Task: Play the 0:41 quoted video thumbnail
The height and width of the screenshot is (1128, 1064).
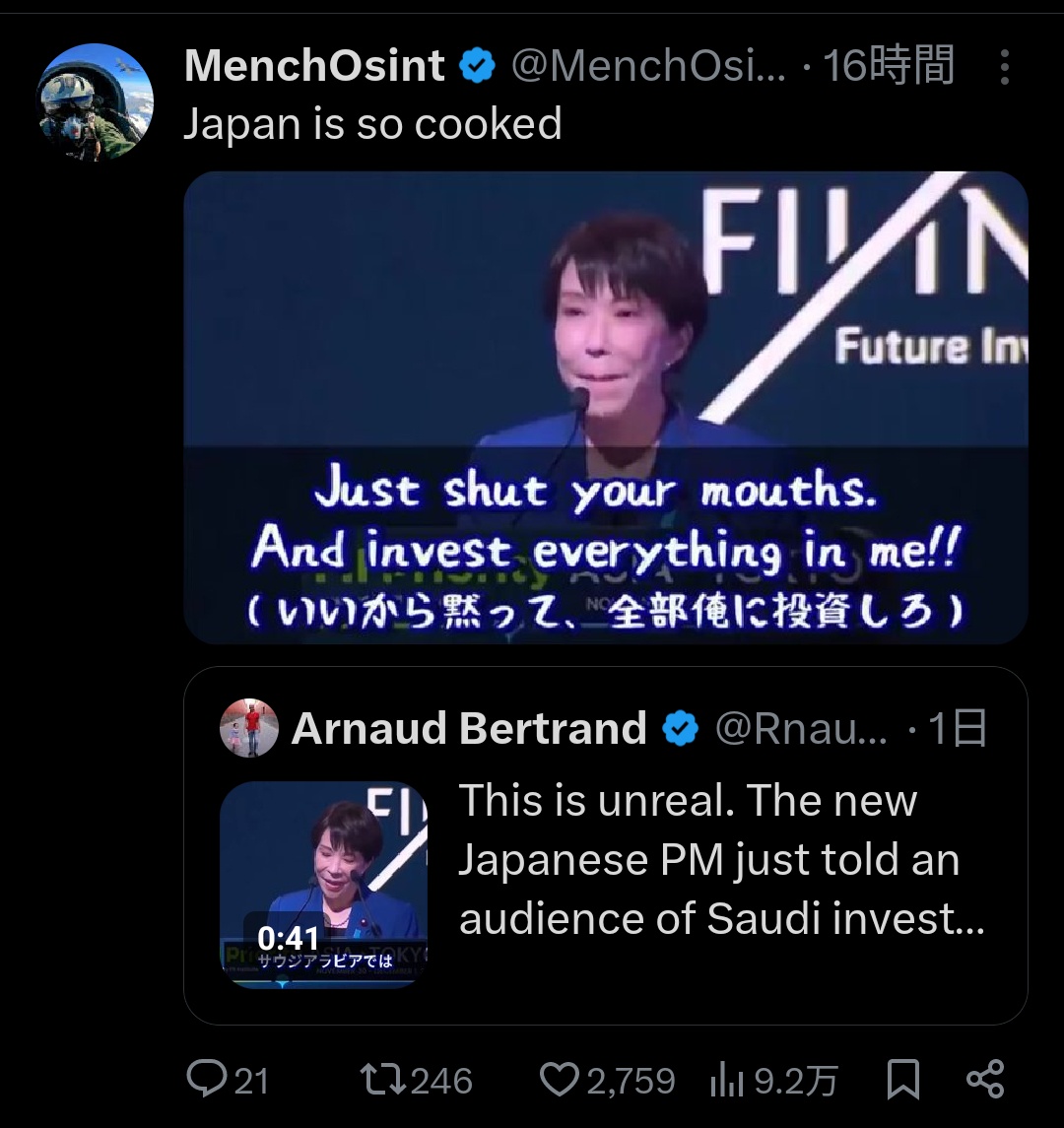Action: [323, 884]
